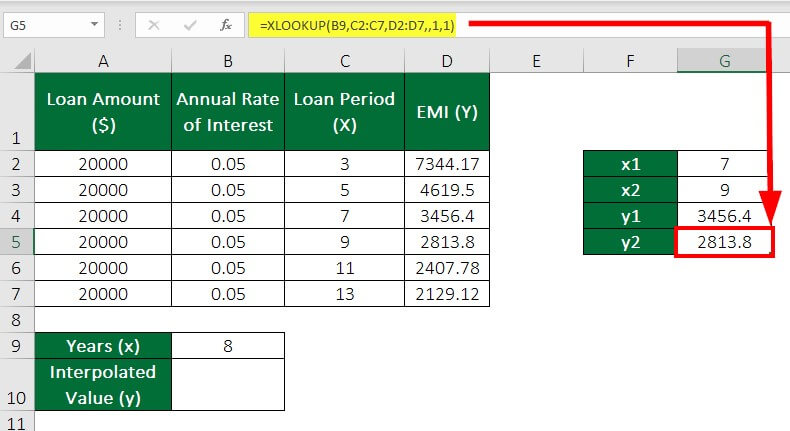Click cell G2 containing 7
This screenshot has height=431, width=790.
[724, 164]
